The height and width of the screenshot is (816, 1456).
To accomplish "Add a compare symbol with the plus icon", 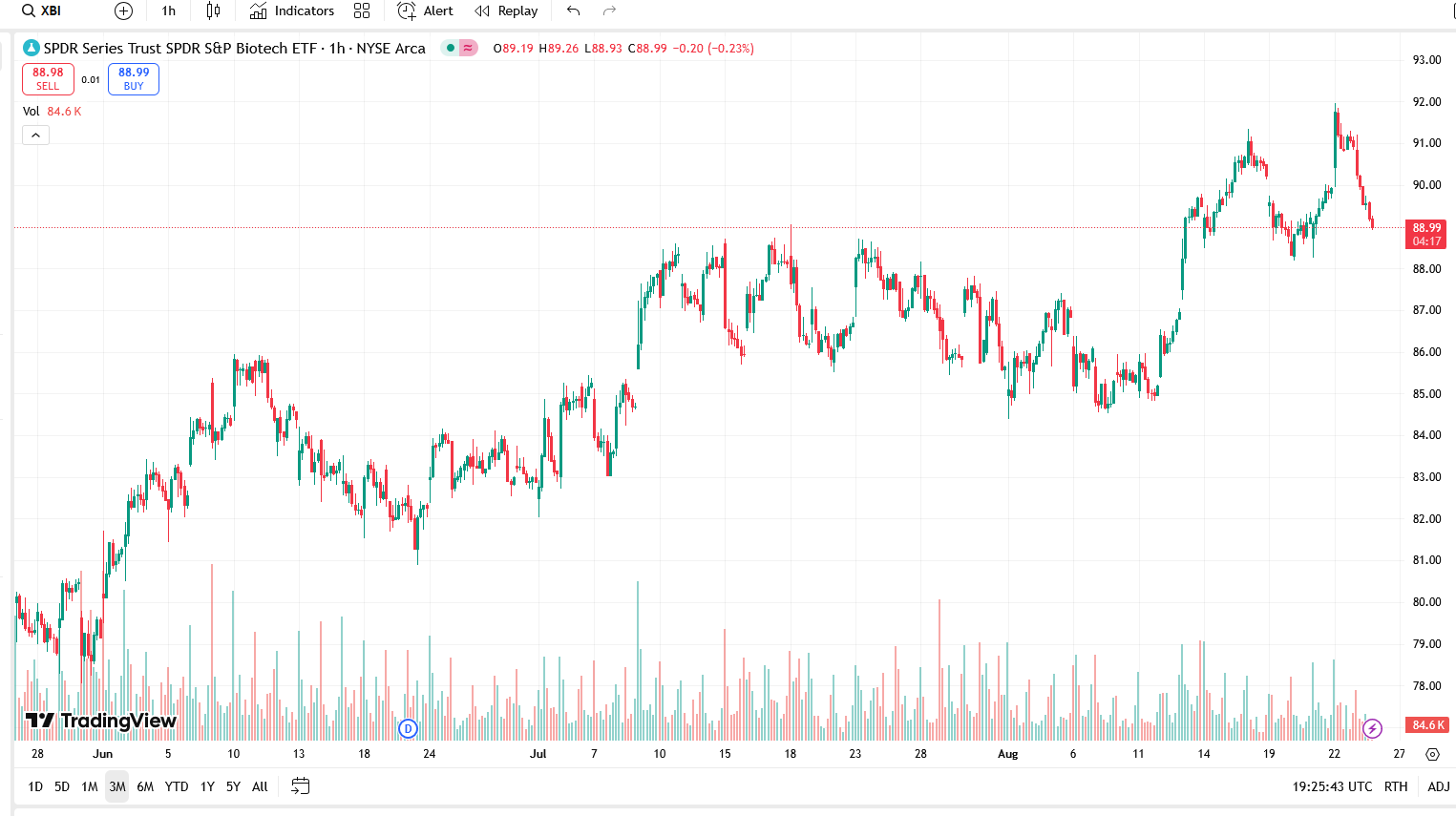I will coord(123,11).
